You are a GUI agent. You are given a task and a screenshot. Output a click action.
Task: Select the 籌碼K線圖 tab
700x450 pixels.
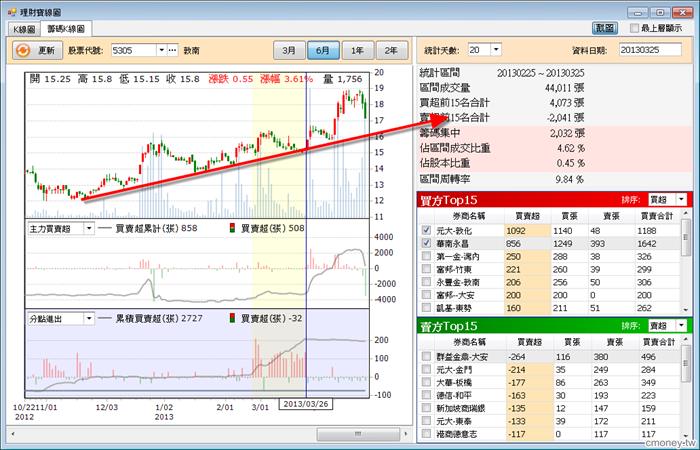tap(66, 29)
